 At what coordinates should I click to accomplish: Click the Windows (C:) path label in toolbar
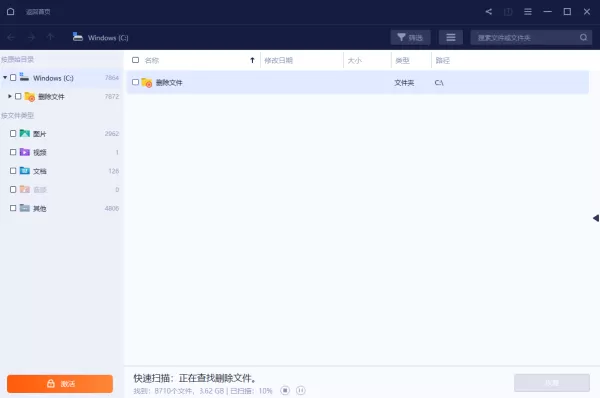108,38
